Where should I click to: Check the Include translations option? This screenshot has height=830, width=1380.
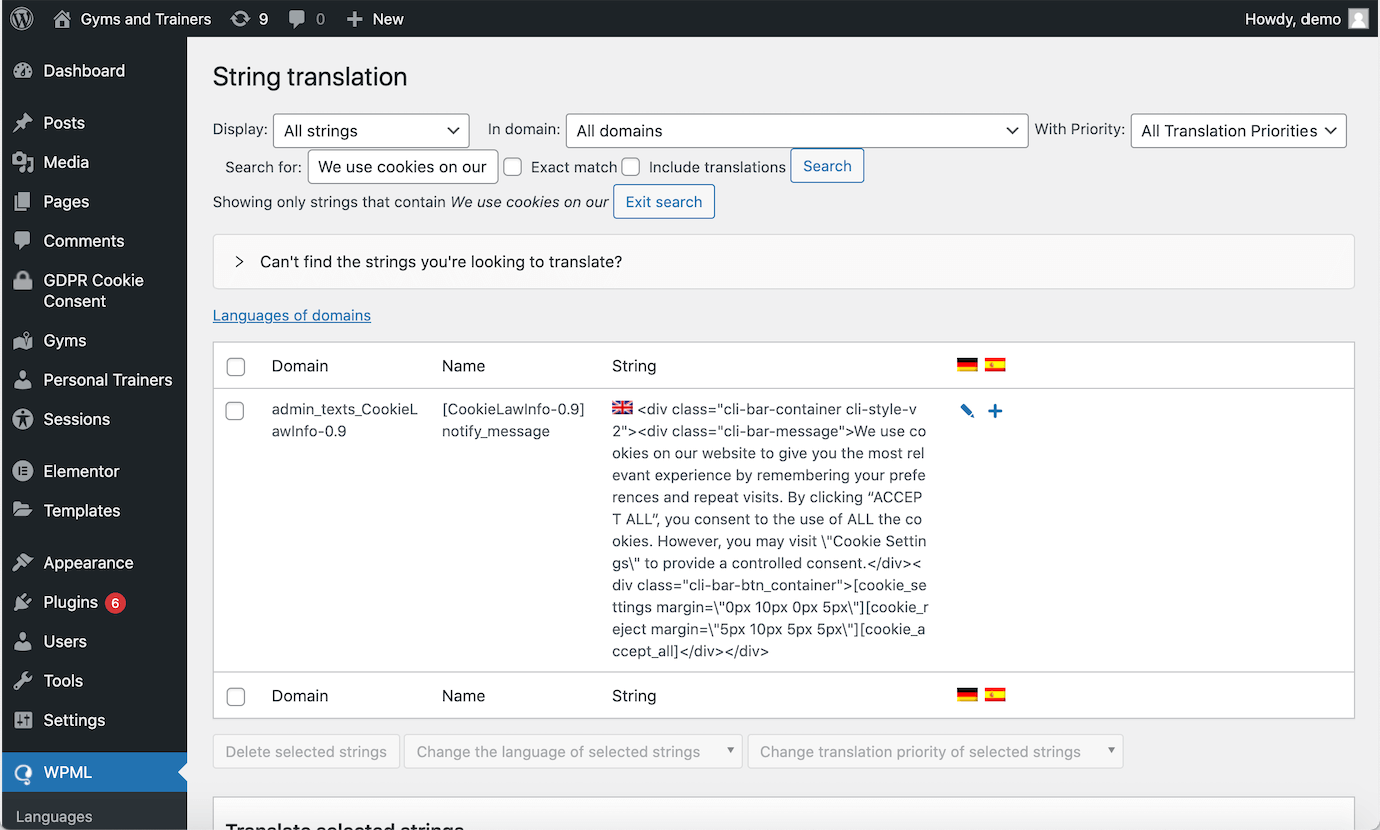pos(631,167)
